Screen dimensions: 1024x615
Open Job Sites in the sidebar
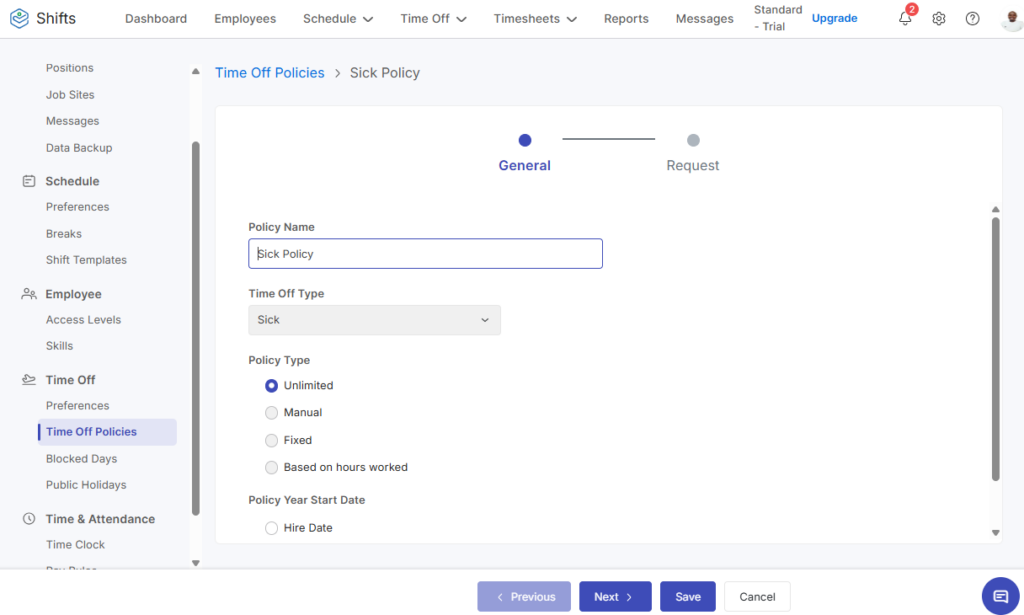click(x=70, y=95)
